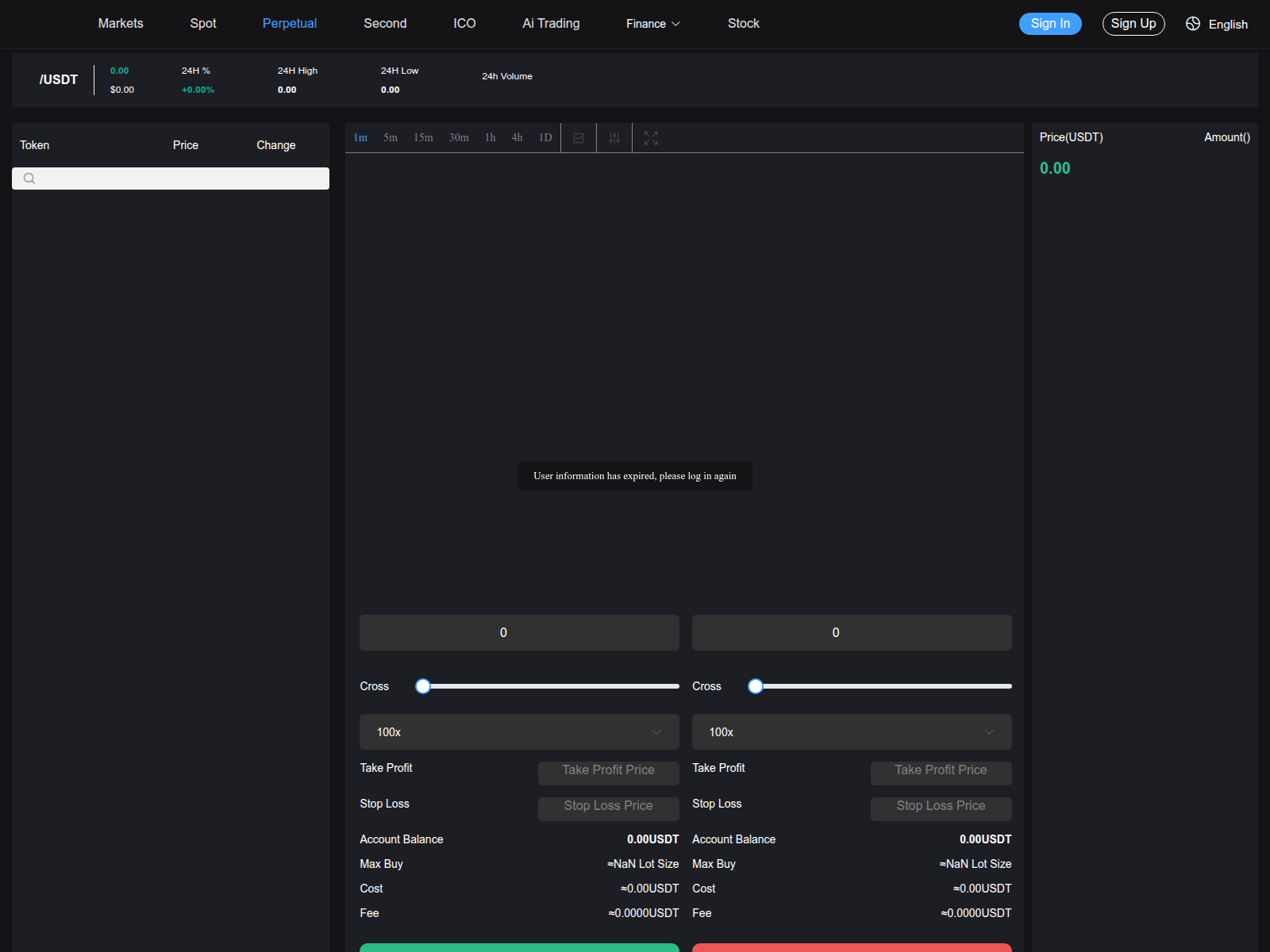Image resolution: width=1270 pixels, height=952 pixels.
Task: Expand the left 100x leverage dropdown
Action: (519, 732)
